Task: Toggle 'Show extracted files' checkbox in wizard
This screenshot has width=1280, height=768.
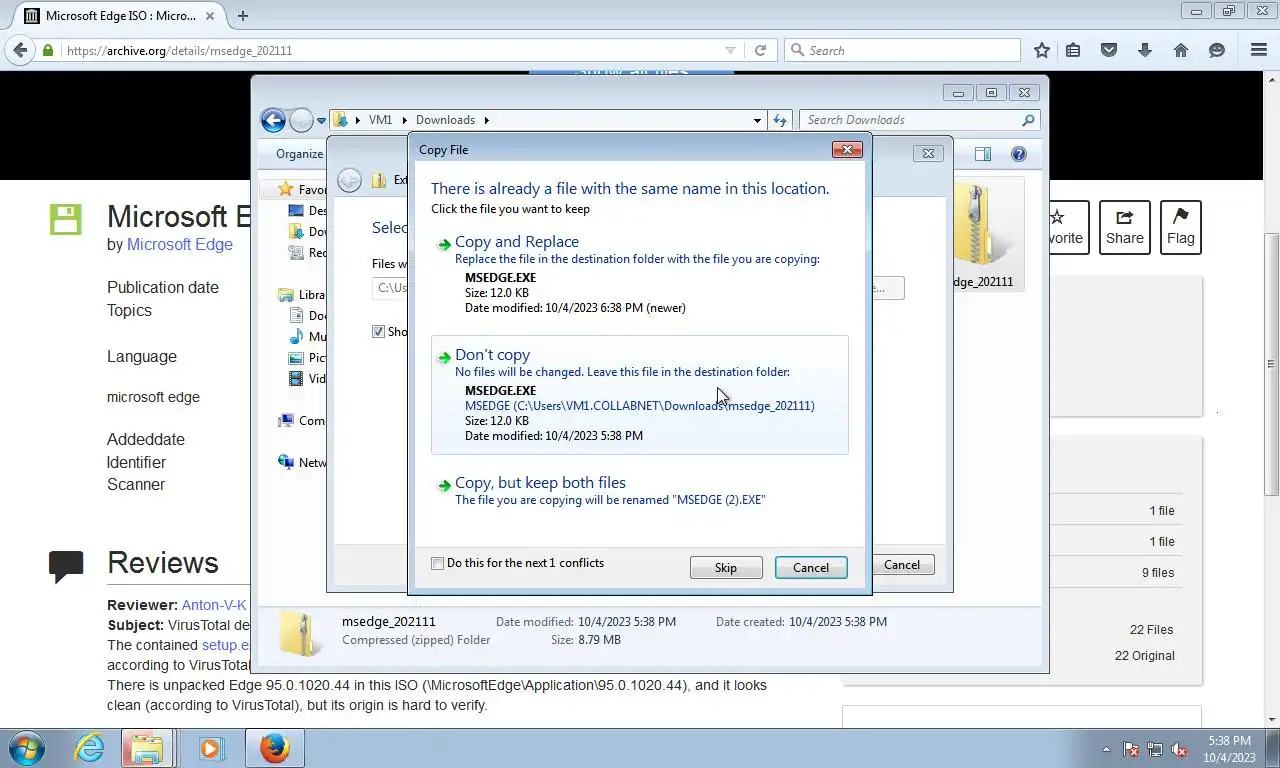Action: pyautogui.click(x=379, y=331)
